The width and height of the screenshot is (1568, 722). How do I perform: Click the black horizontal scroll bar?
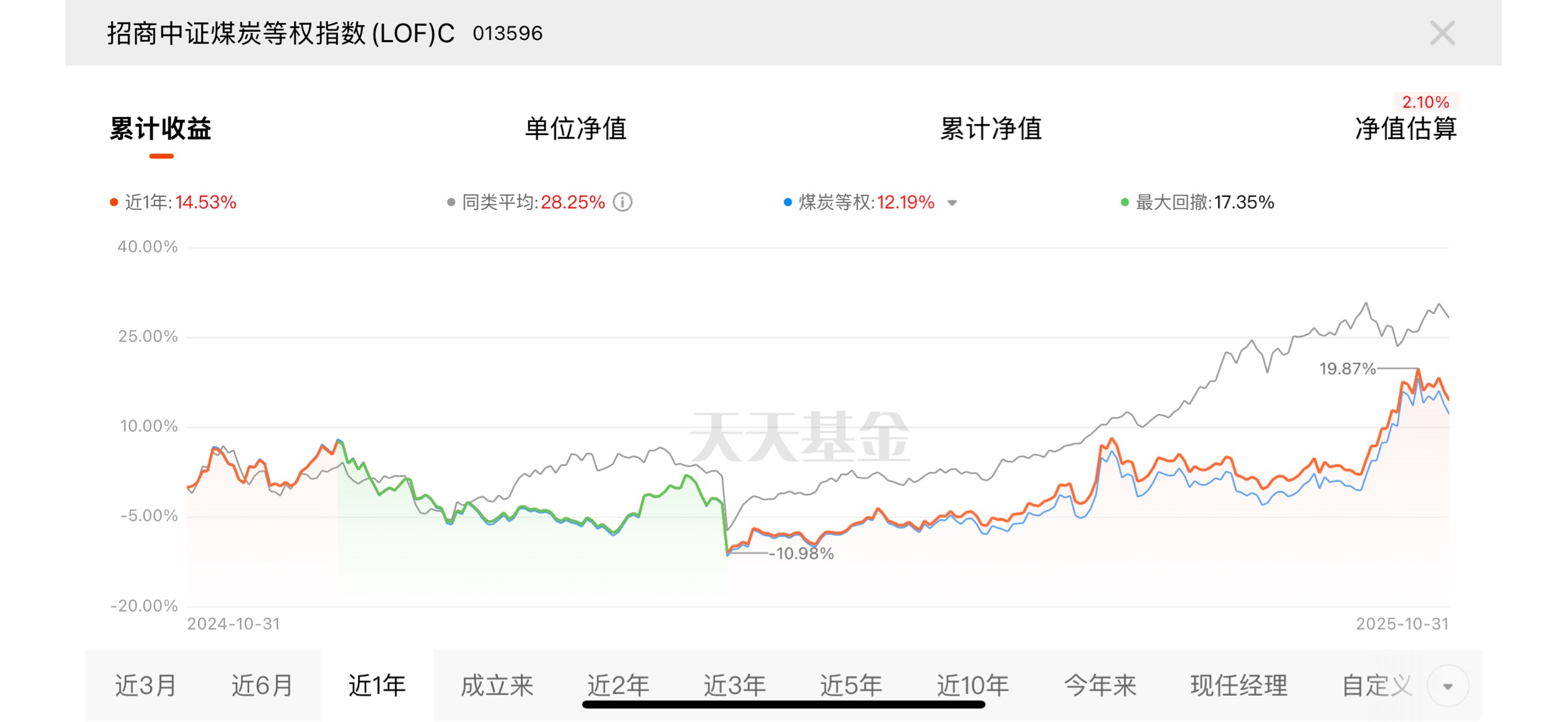coord(783,705)
